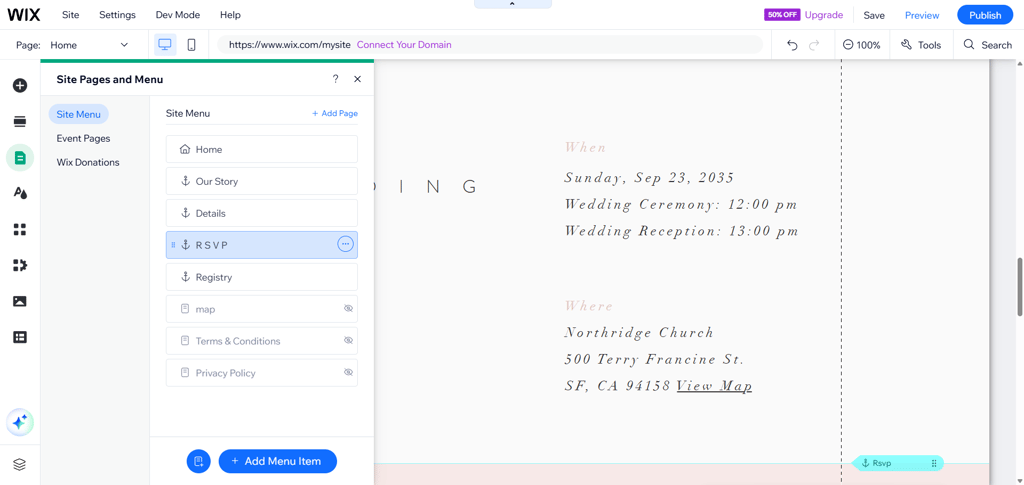
Task: Select the 'Northridge Church' text
Action: coord(639,332)
